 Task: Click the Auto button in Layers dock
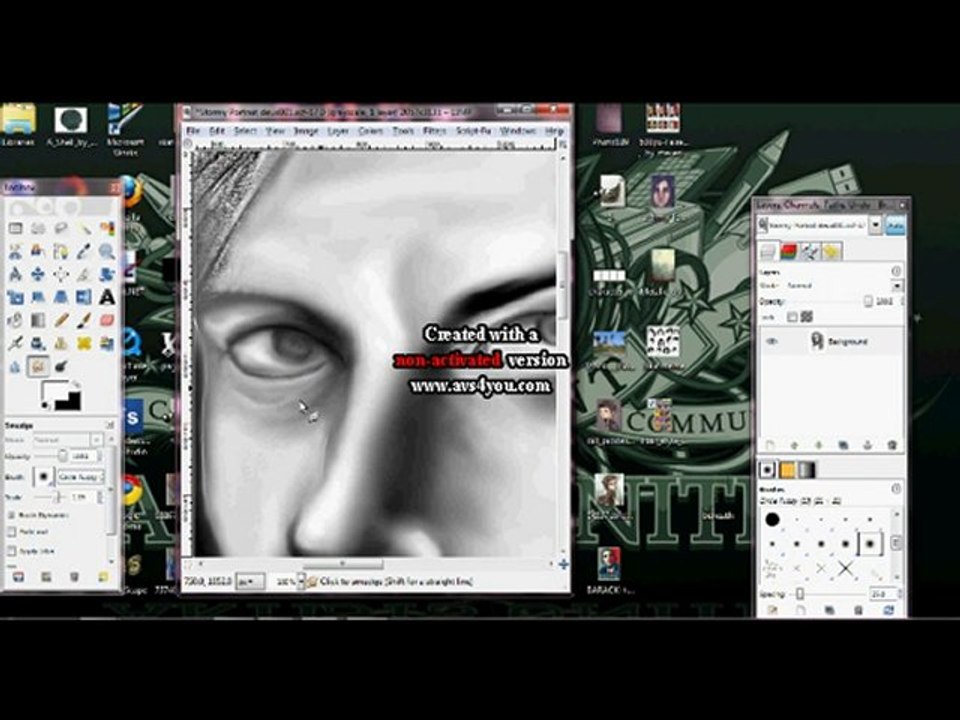[895, 225]
